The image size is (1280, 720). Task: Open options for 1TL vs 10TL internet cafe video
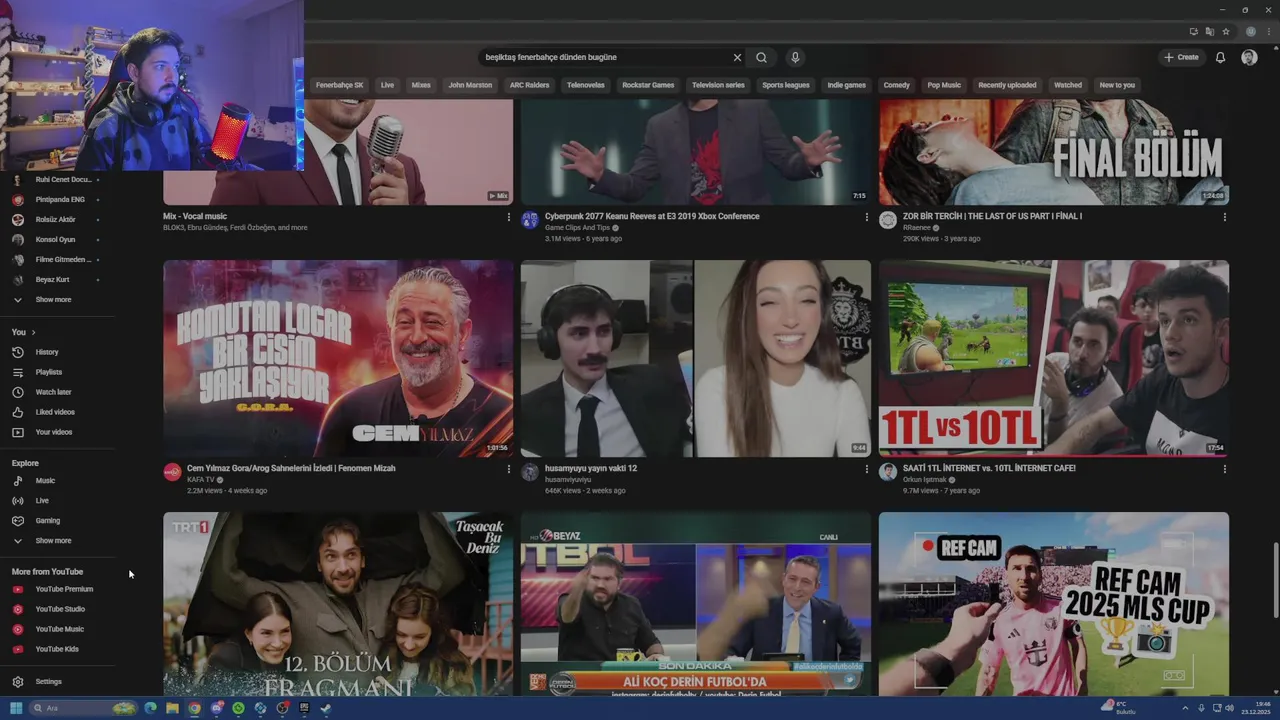click(1224, 469)
